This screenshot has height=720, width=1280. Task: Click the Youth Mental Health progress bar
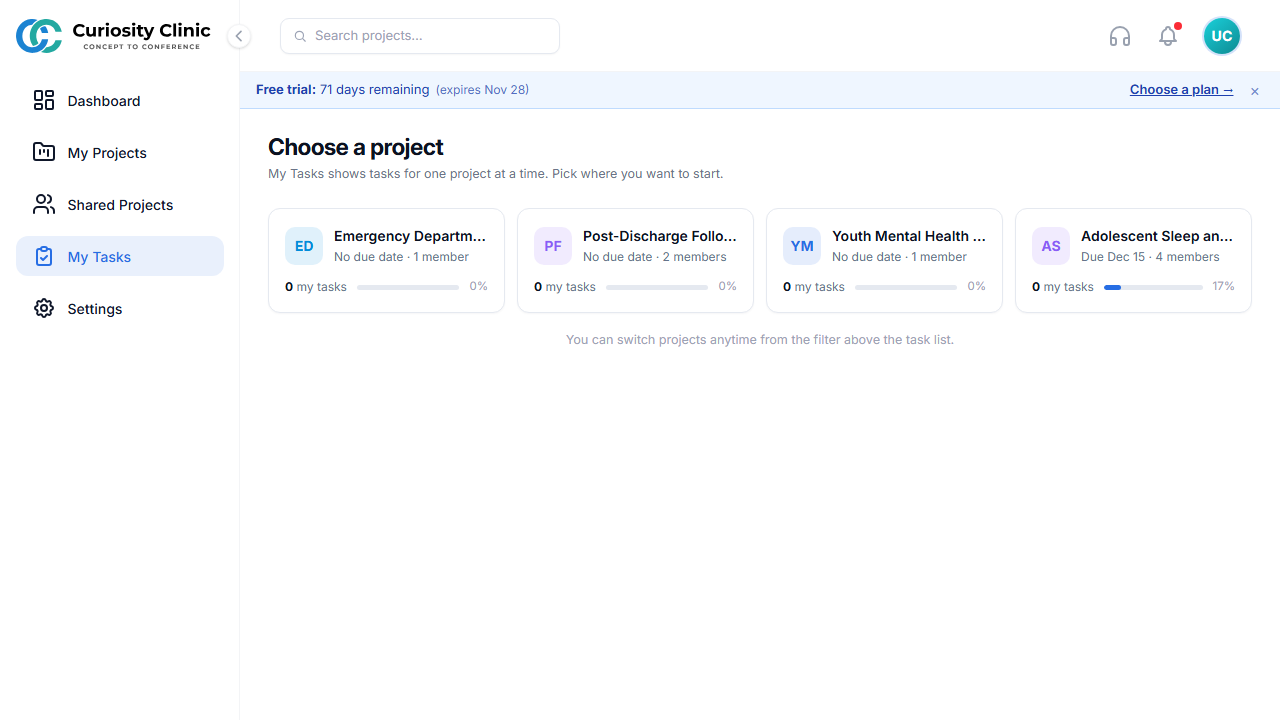tap(906, 287)
